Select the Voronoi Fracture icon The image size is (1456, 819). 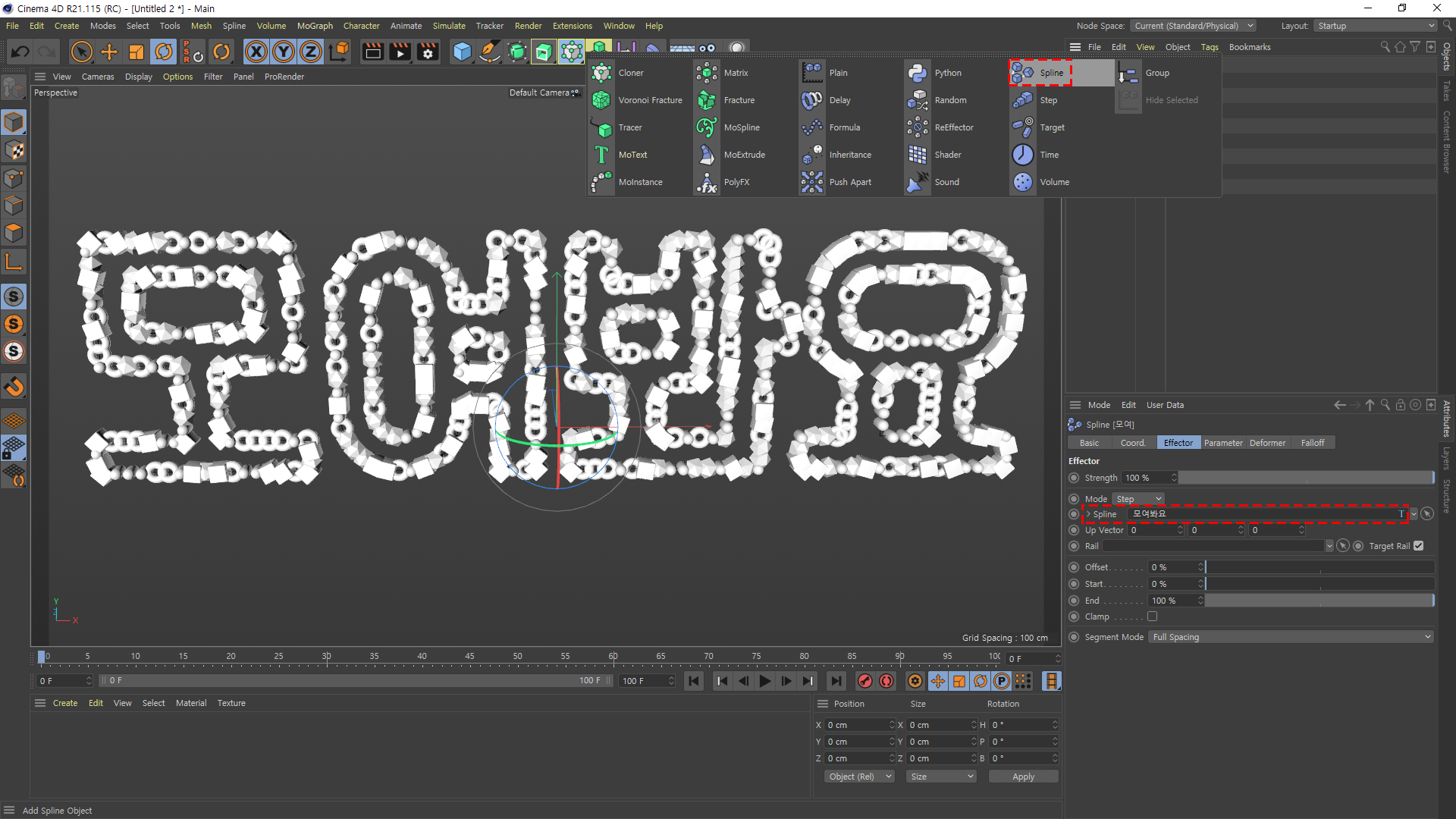601,100
